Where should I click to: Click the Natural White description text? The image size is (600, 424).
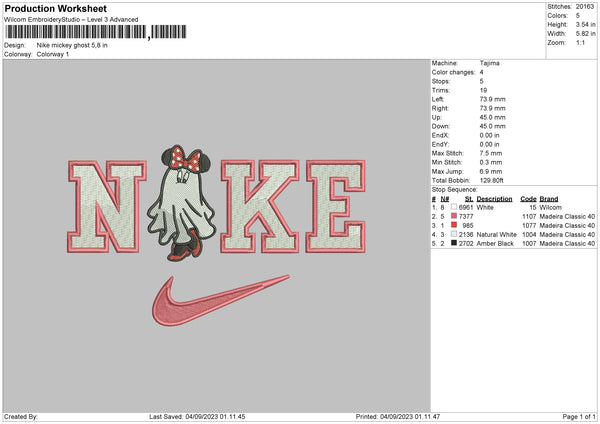(x=496, y=235)
